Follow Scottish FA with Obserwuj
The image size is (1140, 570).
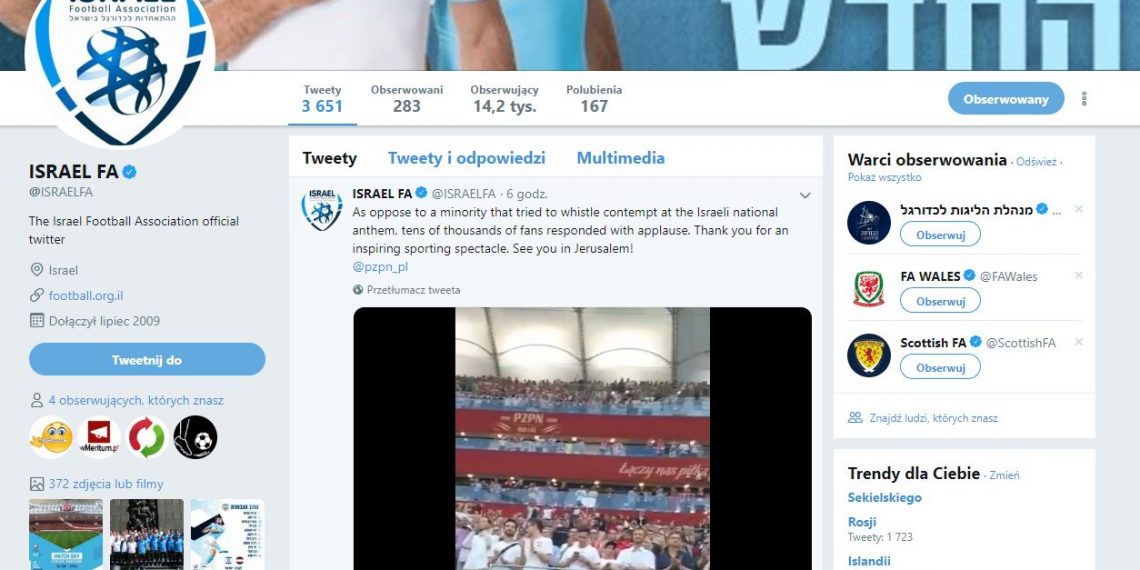[x=940, y=366]
